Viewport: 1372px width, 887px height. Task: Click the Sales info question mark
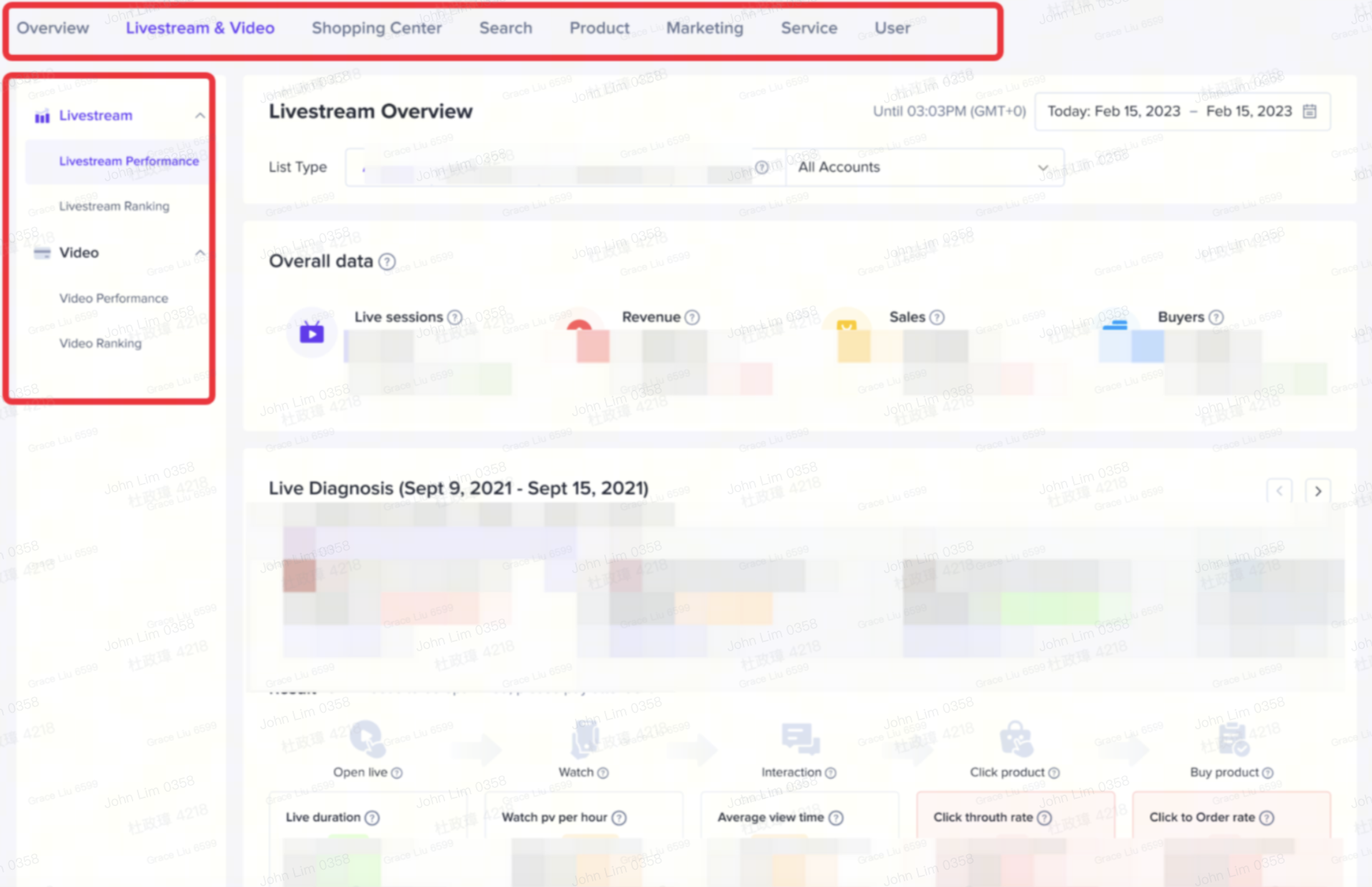click(937, 317)
